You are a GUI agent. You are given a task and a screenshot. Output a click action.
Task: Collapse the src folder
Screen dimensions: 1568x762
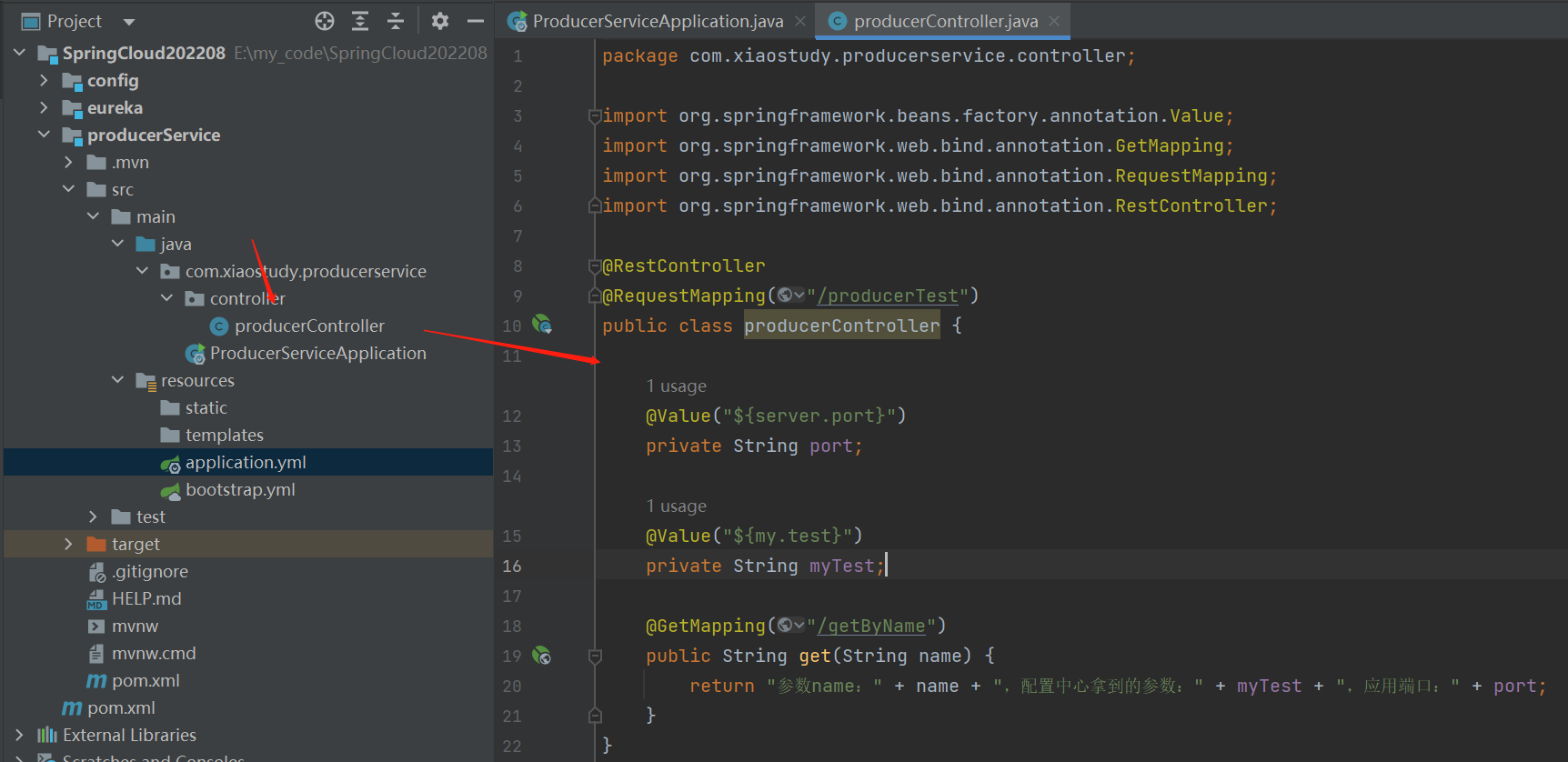[x=68, y=189]
